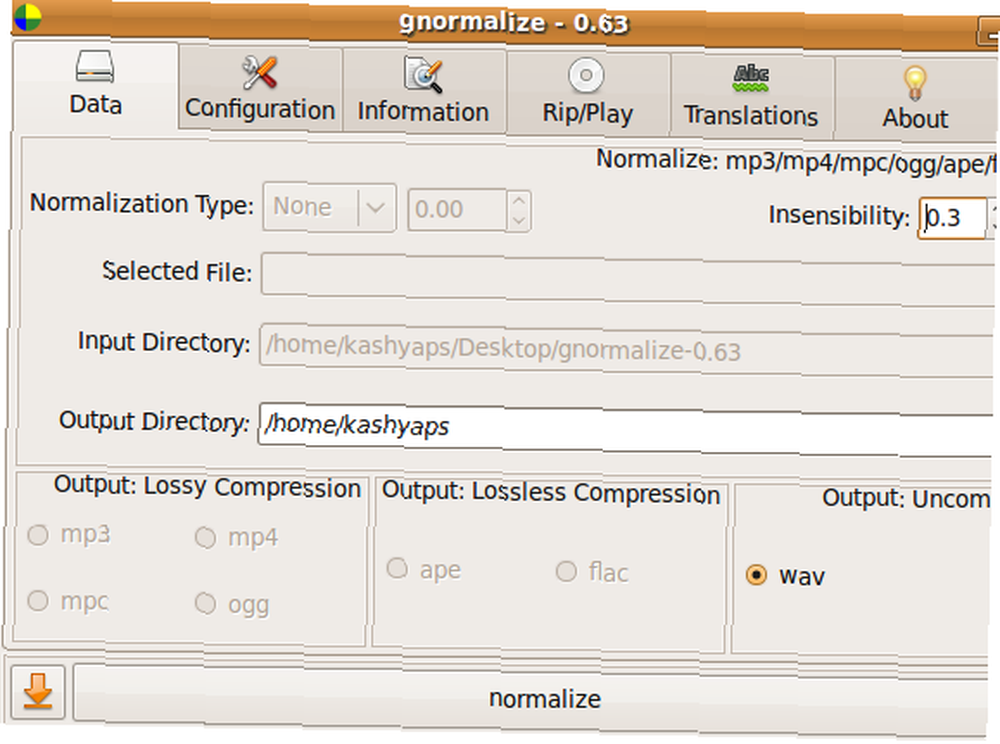Expand the Normalization Type dropdown
The height and width of the screenshot is (744, 1000).
tap(330, 207)
